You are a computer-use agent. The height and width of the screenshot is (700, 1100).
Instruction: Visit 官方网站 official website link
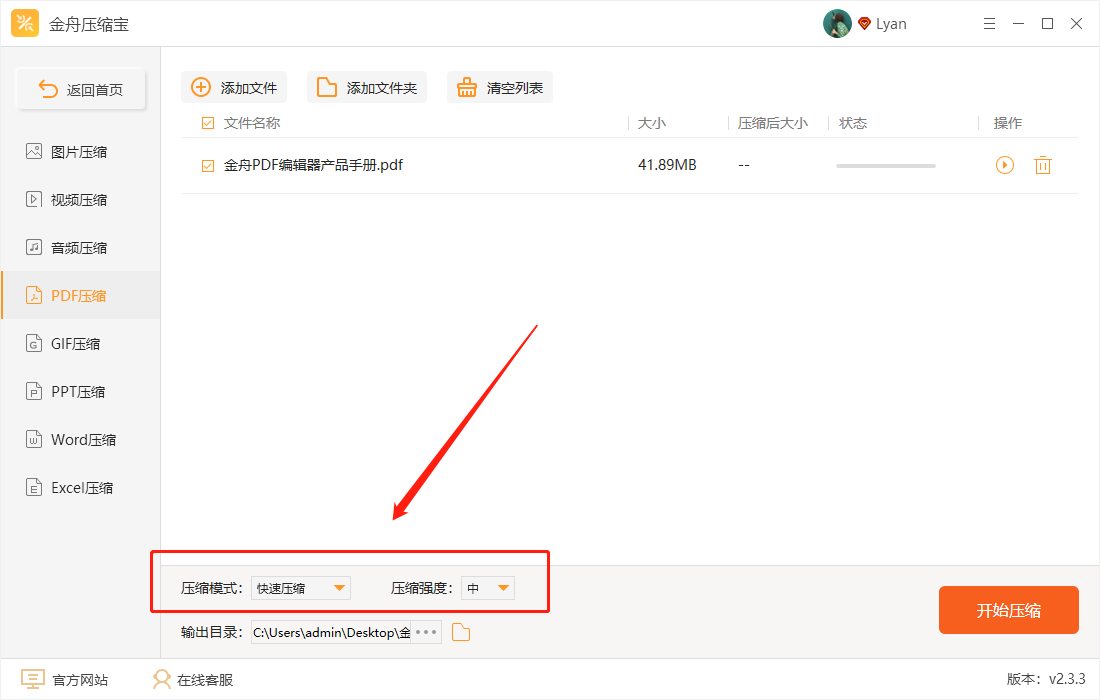click(x=65, y=679)
